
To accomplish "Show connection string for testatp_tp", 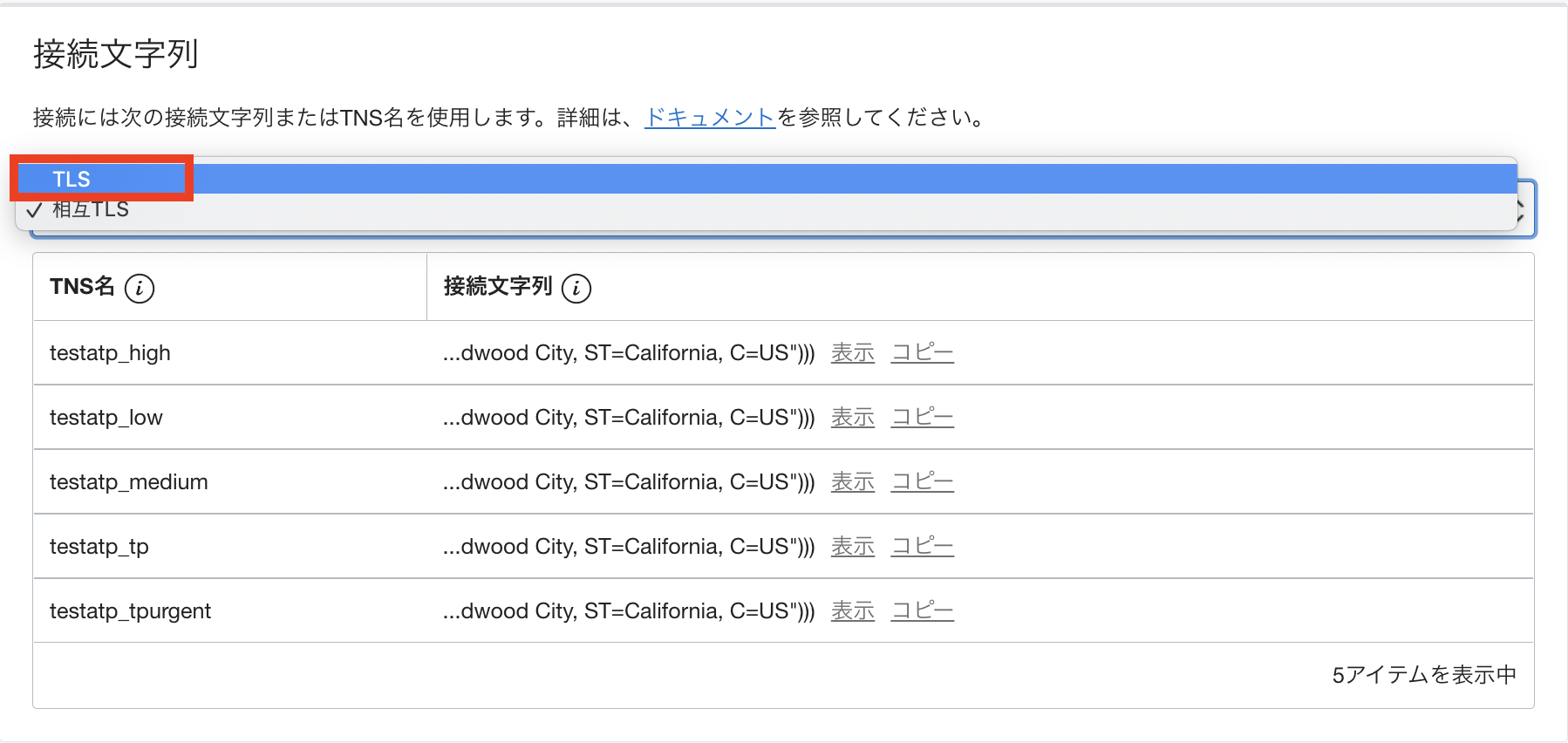I will [x=853, y=546].
